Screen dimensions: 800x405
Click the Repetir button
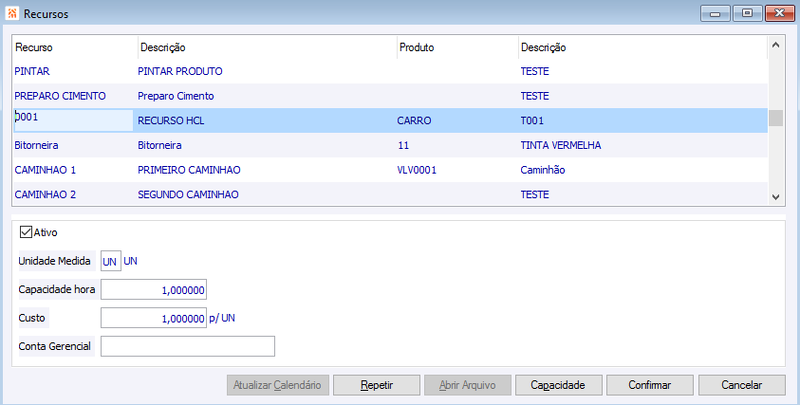pyautogui.click(x=377, y=385)
